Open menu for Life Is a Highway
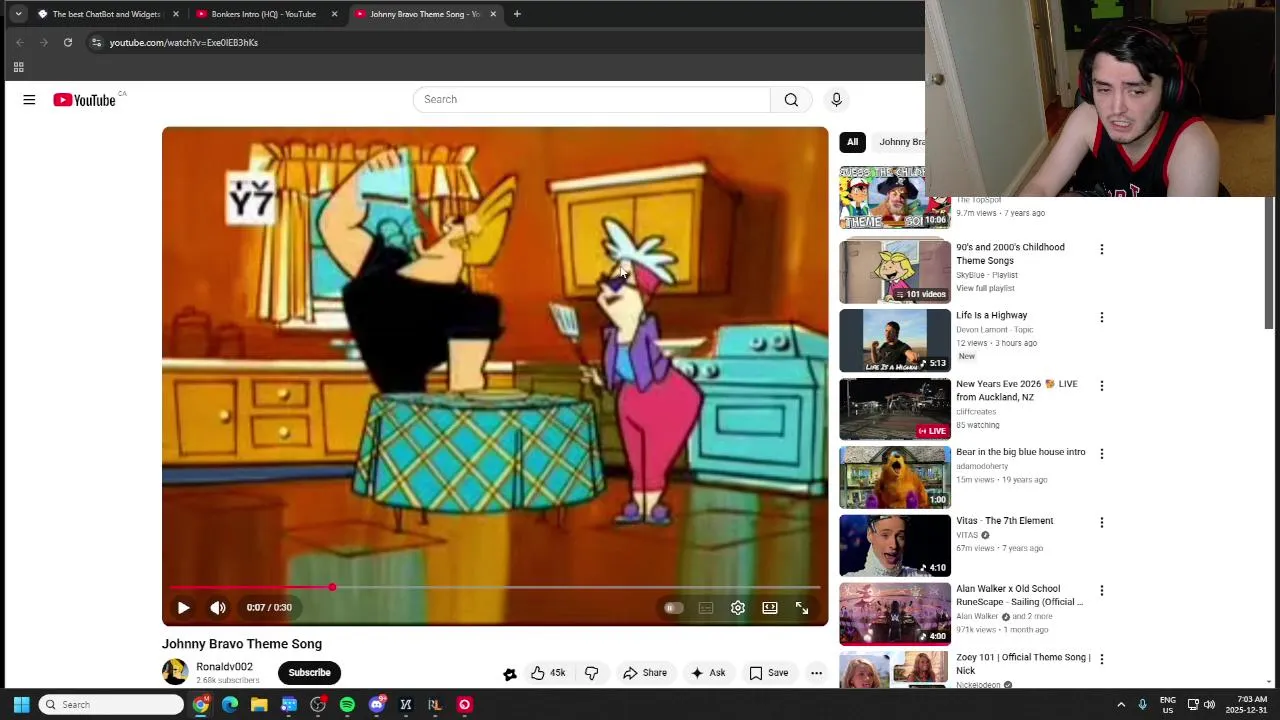Viewport: 1280px width, 720px height. click(1102, 317)
